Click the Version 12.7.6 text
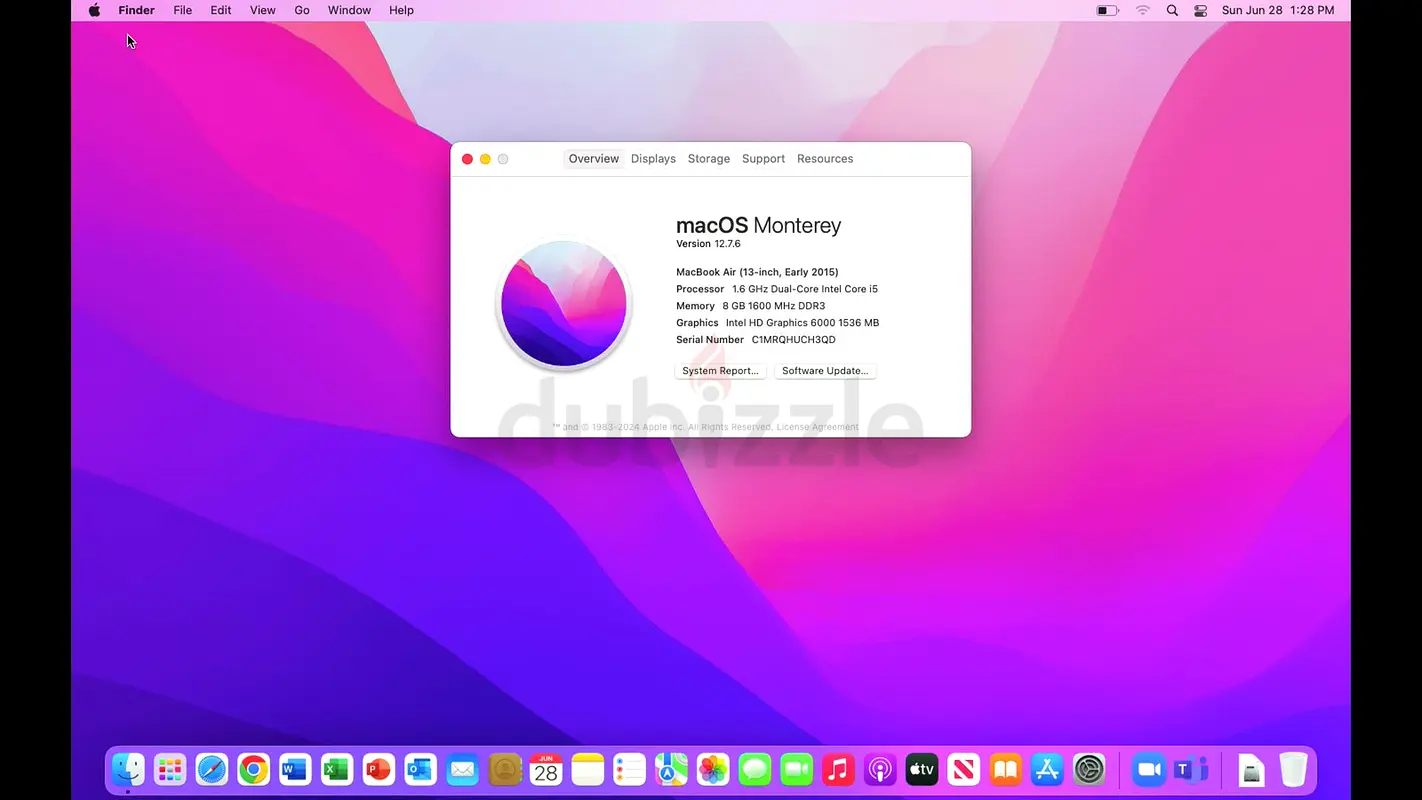Image resolution: width=1422 pixels, height=800 pixels. coord(708,244)
